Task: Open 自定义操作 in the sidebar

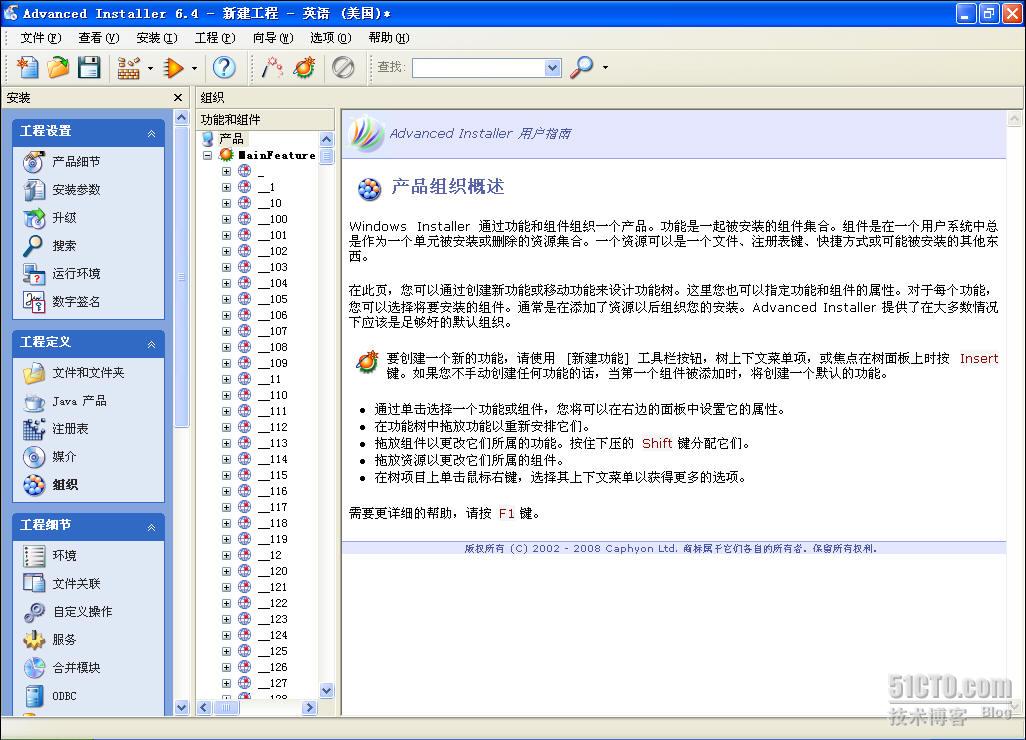Action: (82, 612)
